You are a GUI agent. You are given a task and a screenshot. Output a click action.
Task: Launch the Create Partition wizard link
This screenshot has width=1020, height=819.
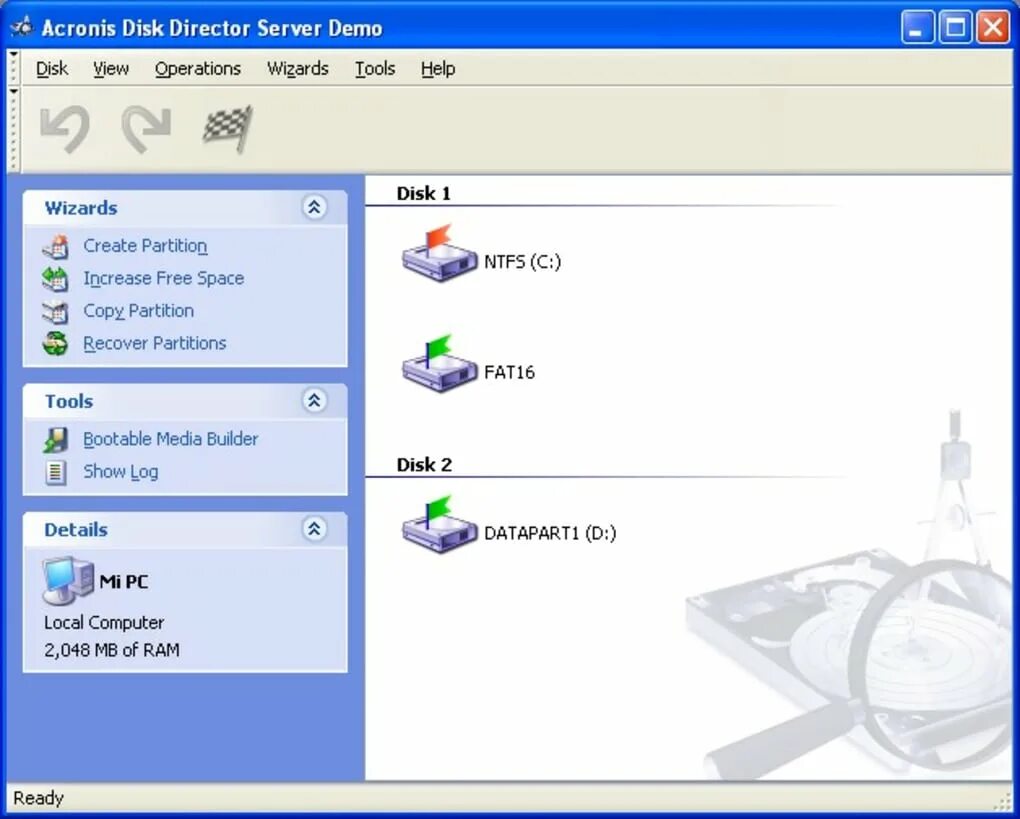coord(145,246)
